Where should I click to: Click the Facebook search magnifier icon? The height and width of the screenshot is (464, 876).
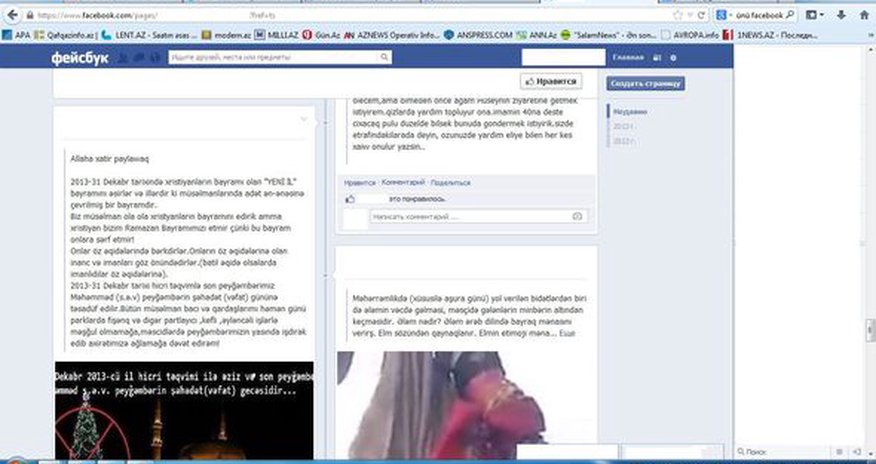384,58
